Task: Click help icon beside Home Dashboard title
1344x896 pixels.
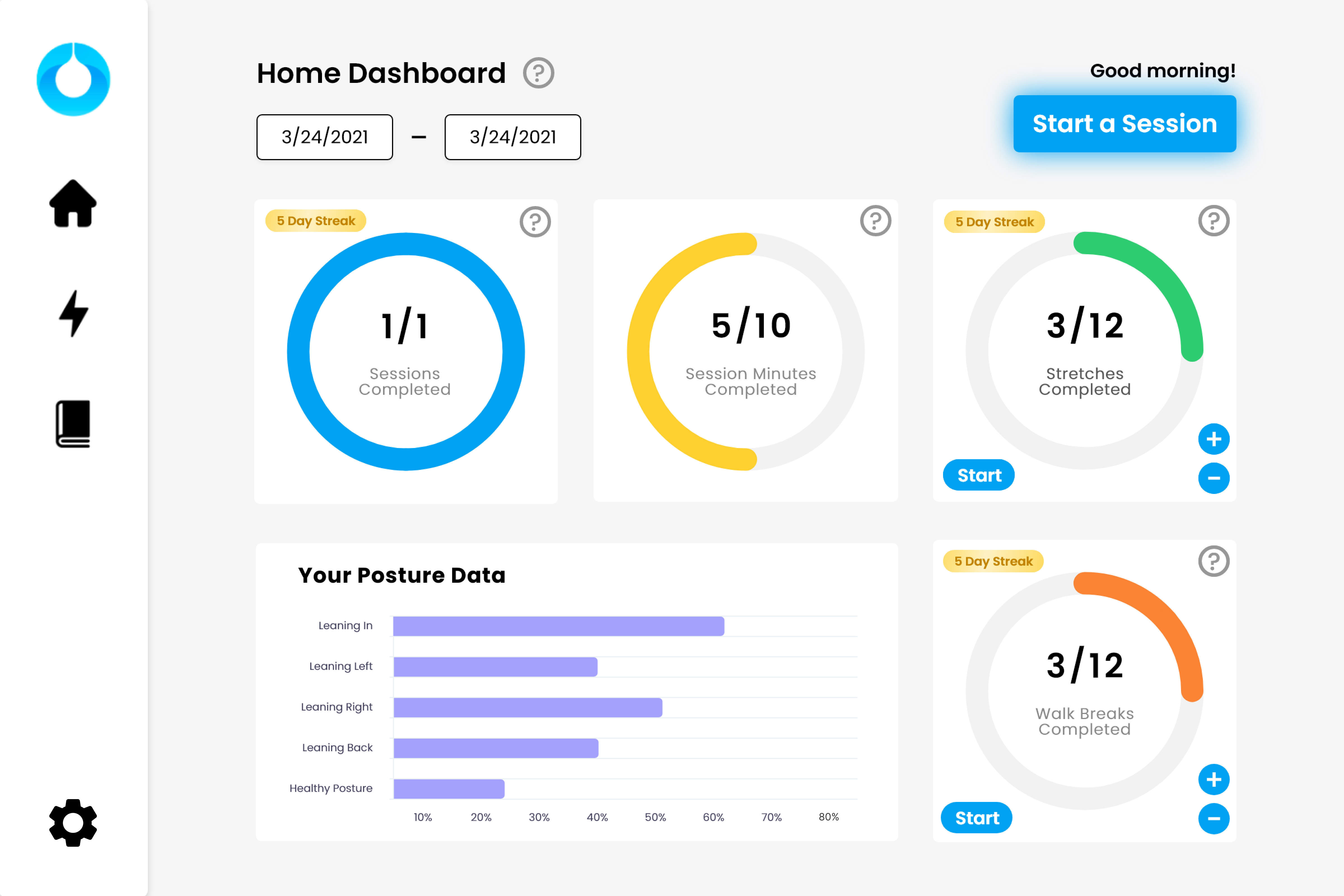Action: tap(538, 73)
